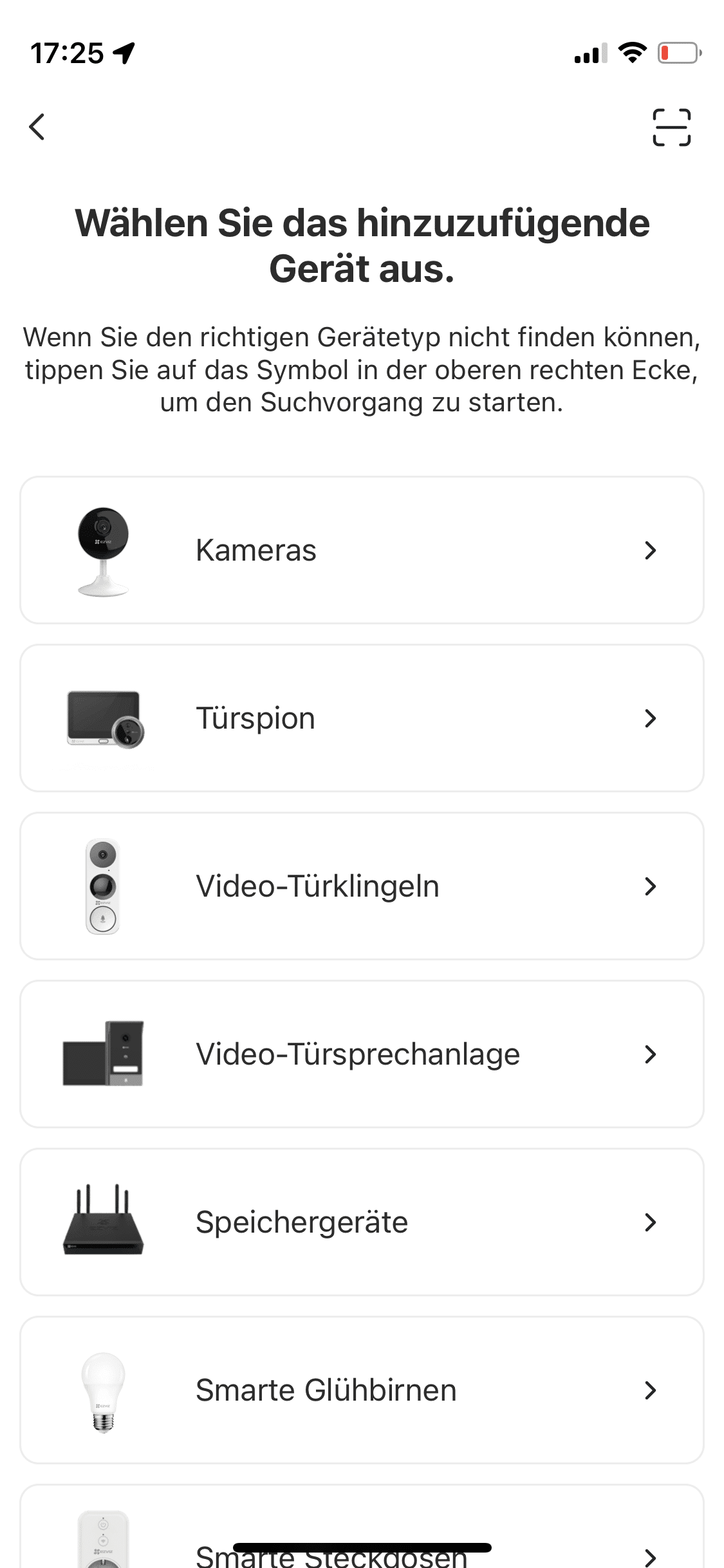724x1568 pixels.
Task: Open the QR code scan icon
Action: tap(671, 127)
